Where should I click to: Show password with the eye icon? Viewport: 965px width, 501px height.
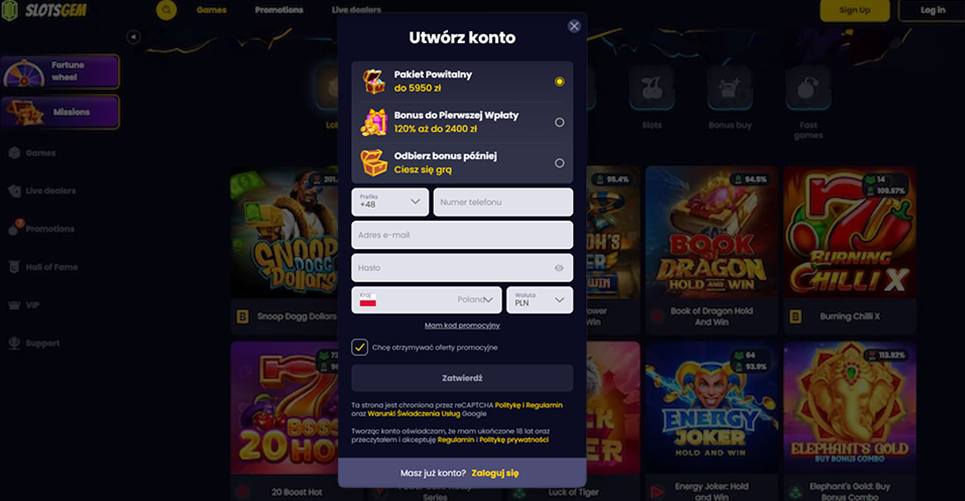(559, 268)
